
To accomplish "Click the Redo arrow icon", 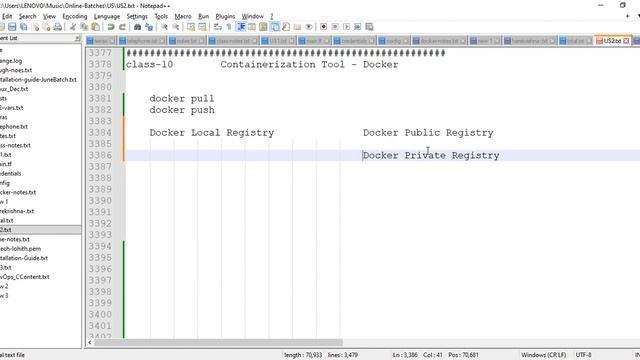I will pos(122,27).
